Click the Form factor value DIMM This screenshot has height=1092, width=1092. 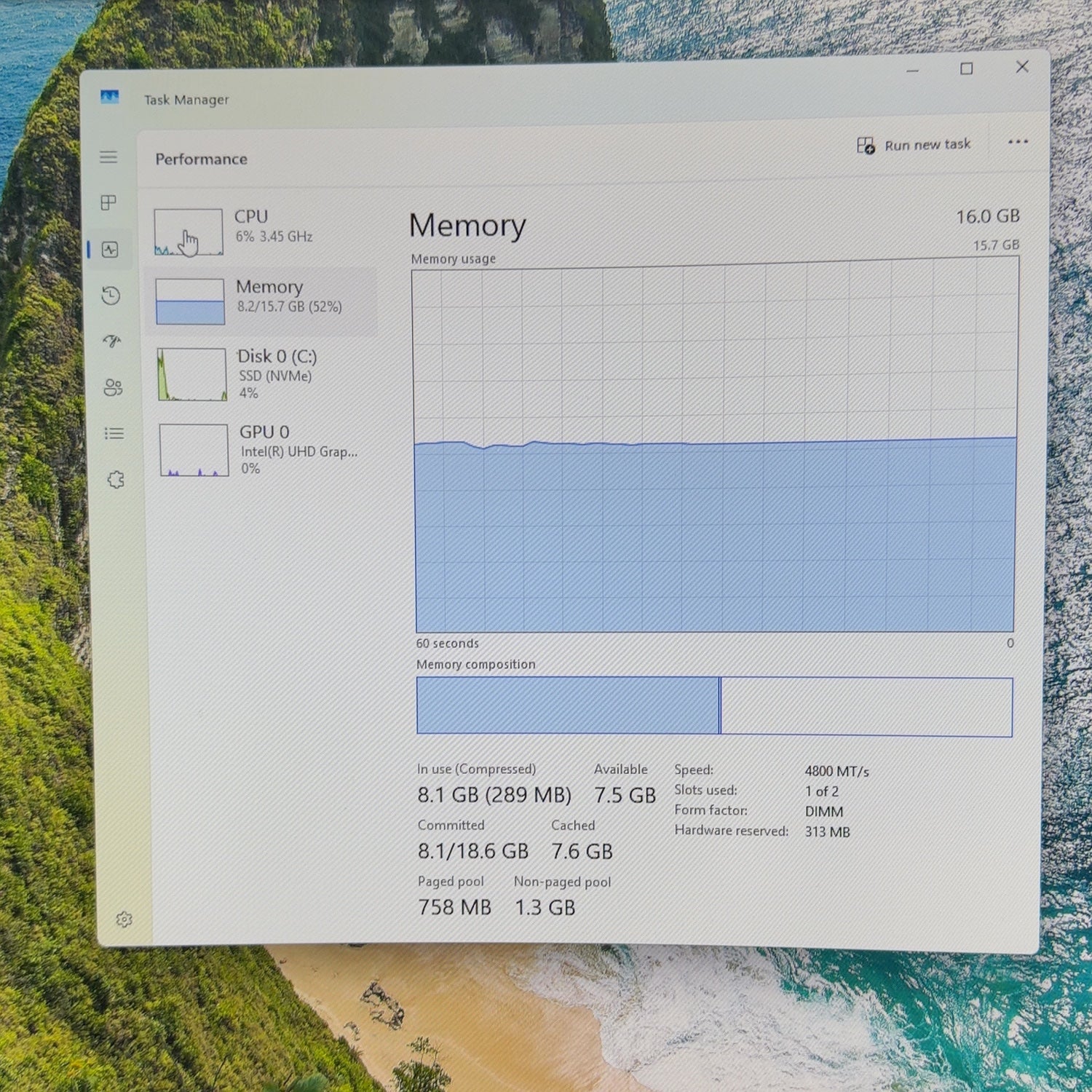point(824,812)
